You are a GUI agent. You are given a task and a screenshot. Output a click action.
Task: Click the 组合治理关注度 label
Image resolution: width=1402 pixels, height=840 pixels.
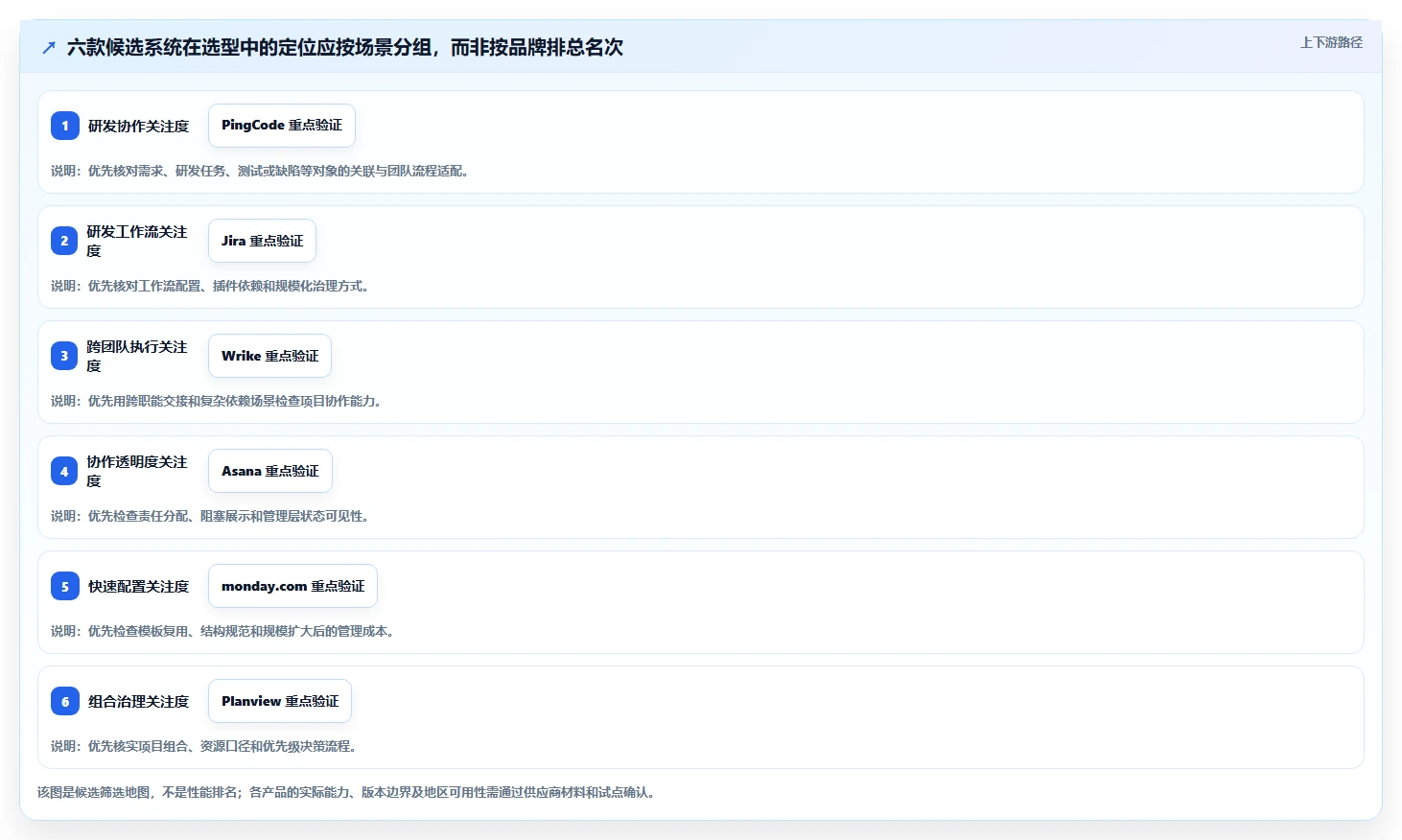[x=138, y=701]
